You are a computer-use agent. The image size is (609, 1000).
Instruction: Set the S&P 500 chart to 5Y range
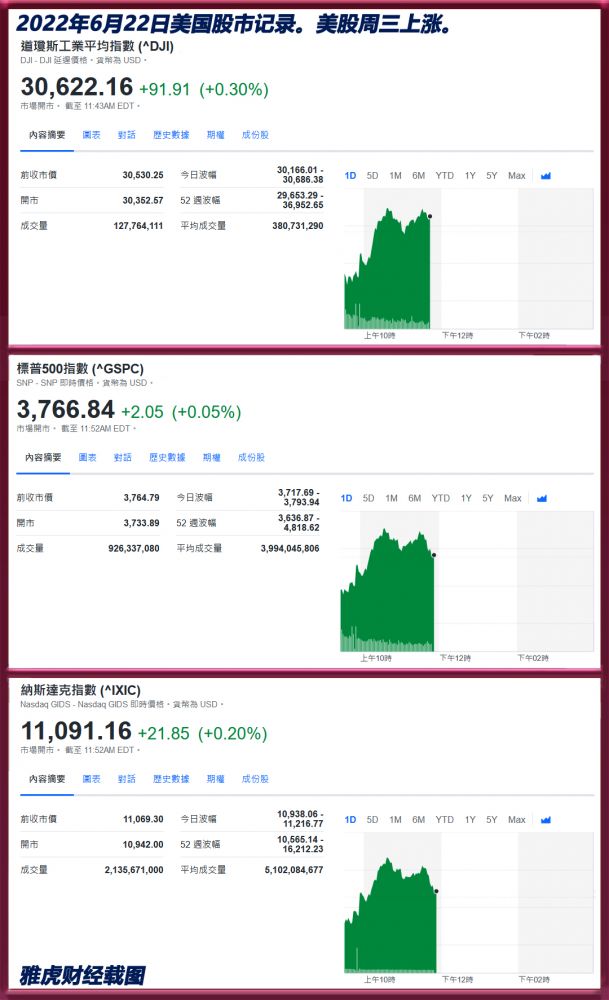pos(487,498)
